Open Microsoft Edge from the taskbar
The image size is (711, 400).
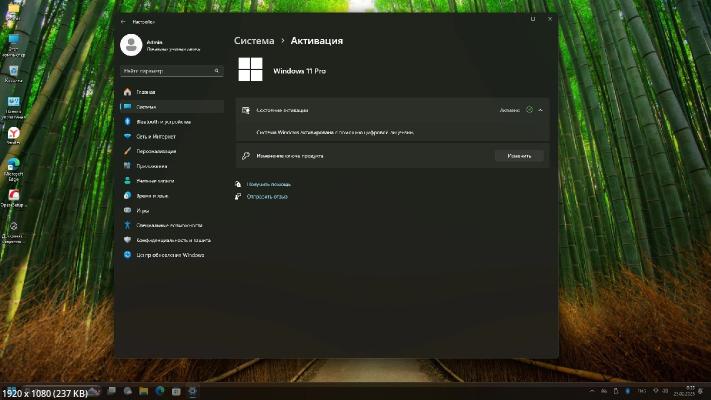click(160, 391)
